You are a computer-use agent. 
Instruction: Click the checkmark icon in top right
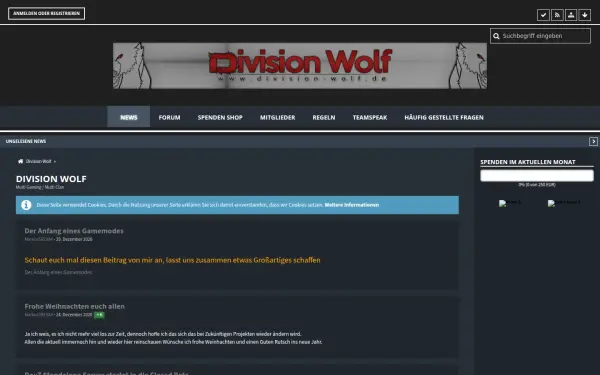(x=543, y=15)
